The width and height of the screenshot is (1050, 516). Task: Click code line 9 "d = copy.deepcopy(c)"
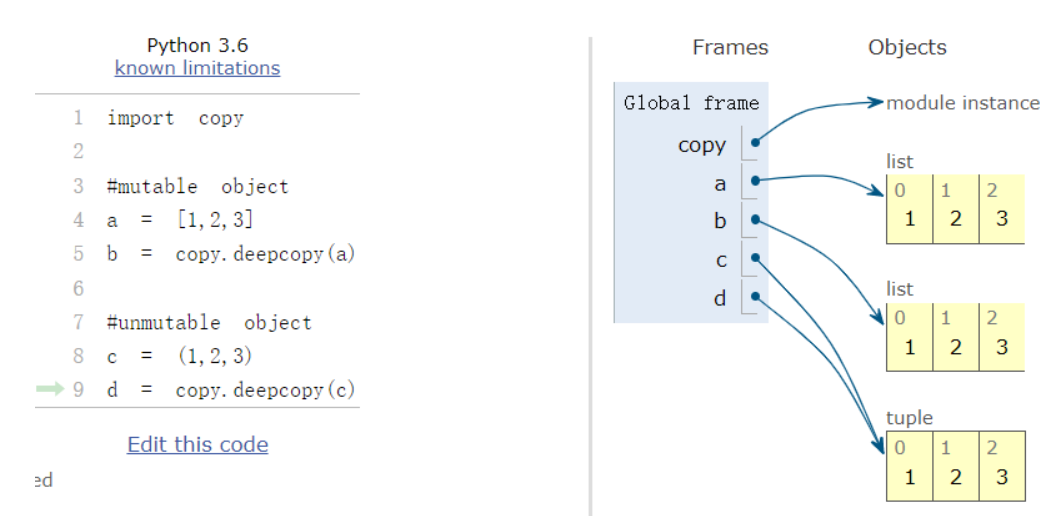230,390
